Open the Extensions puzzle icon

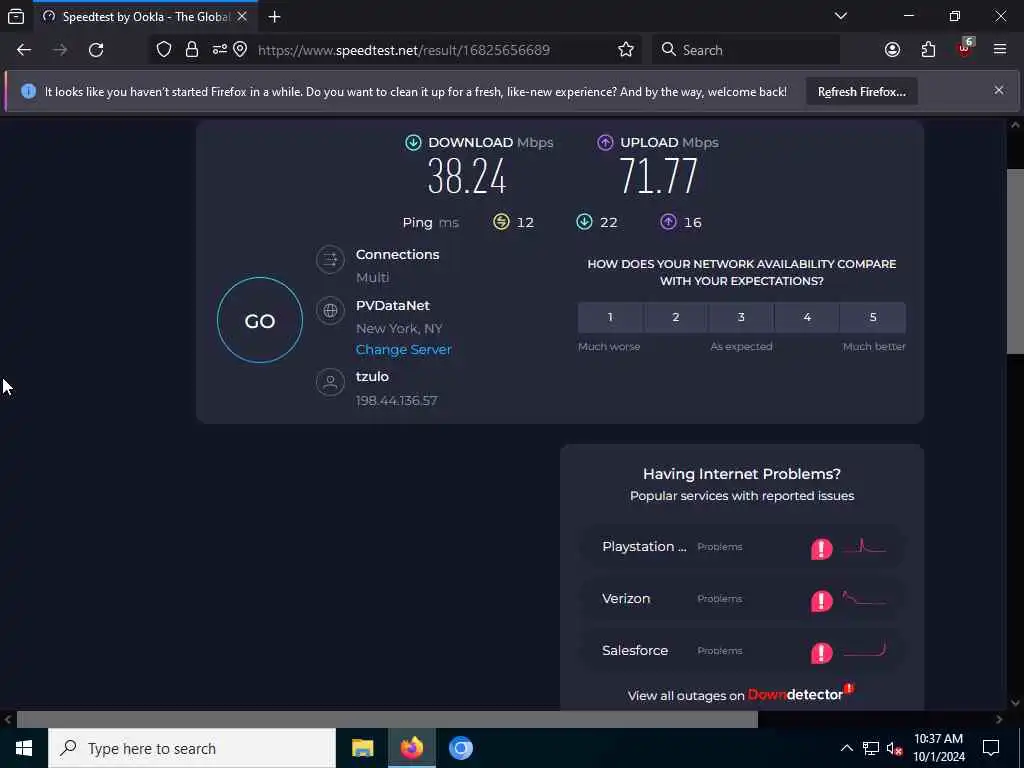point(928,50)
